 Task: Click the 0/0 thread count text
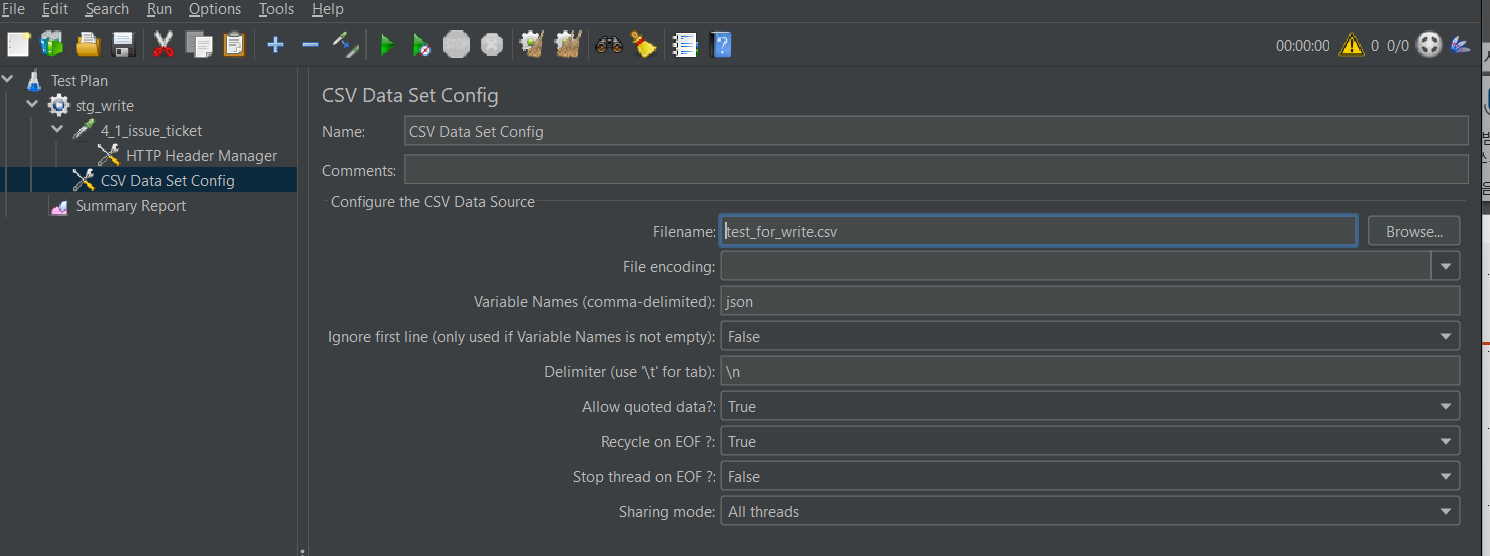[1398, 46]
